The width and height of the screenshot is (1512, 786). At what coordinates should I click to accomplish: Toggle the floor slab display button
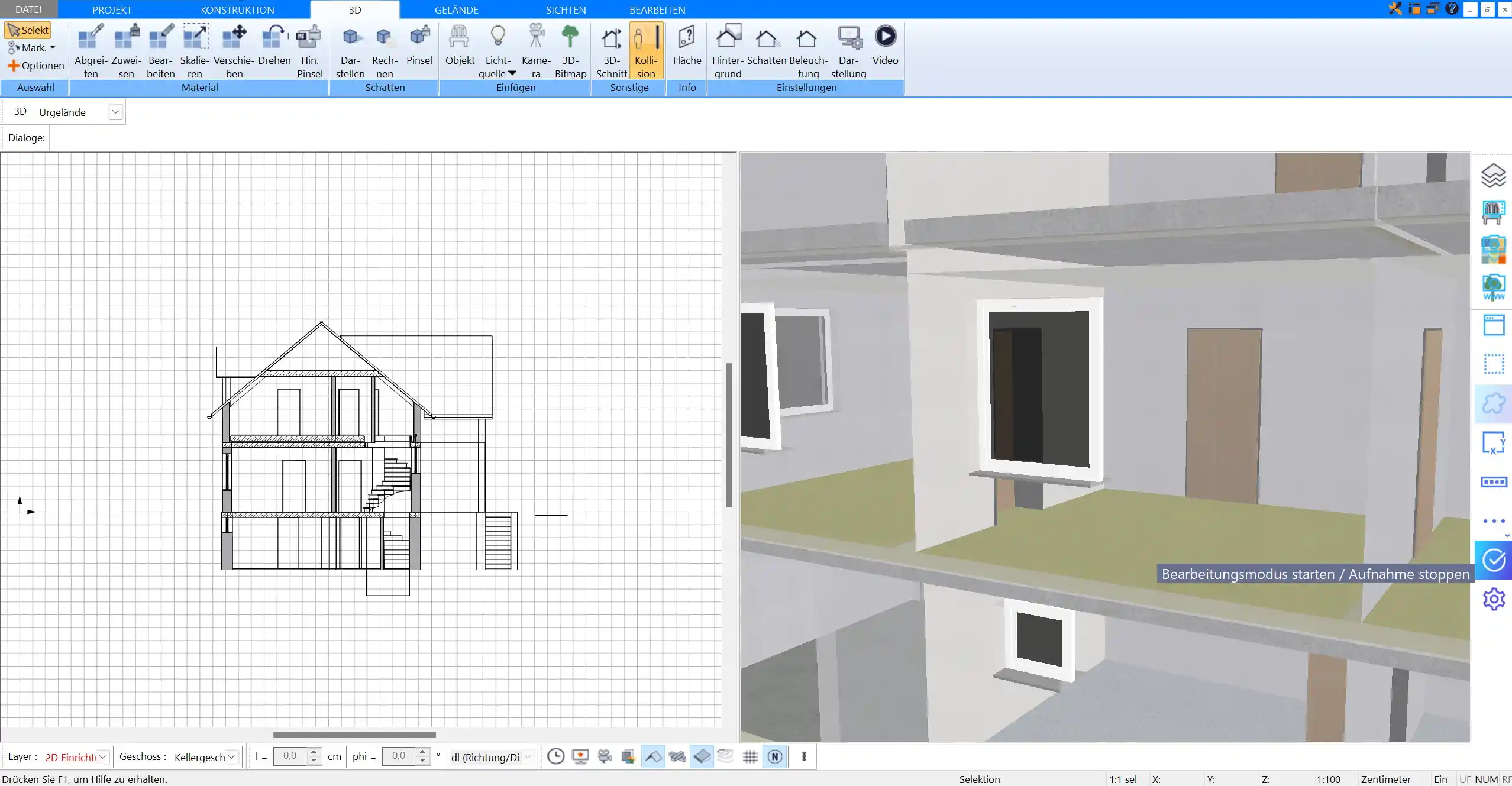coord(702,756)
